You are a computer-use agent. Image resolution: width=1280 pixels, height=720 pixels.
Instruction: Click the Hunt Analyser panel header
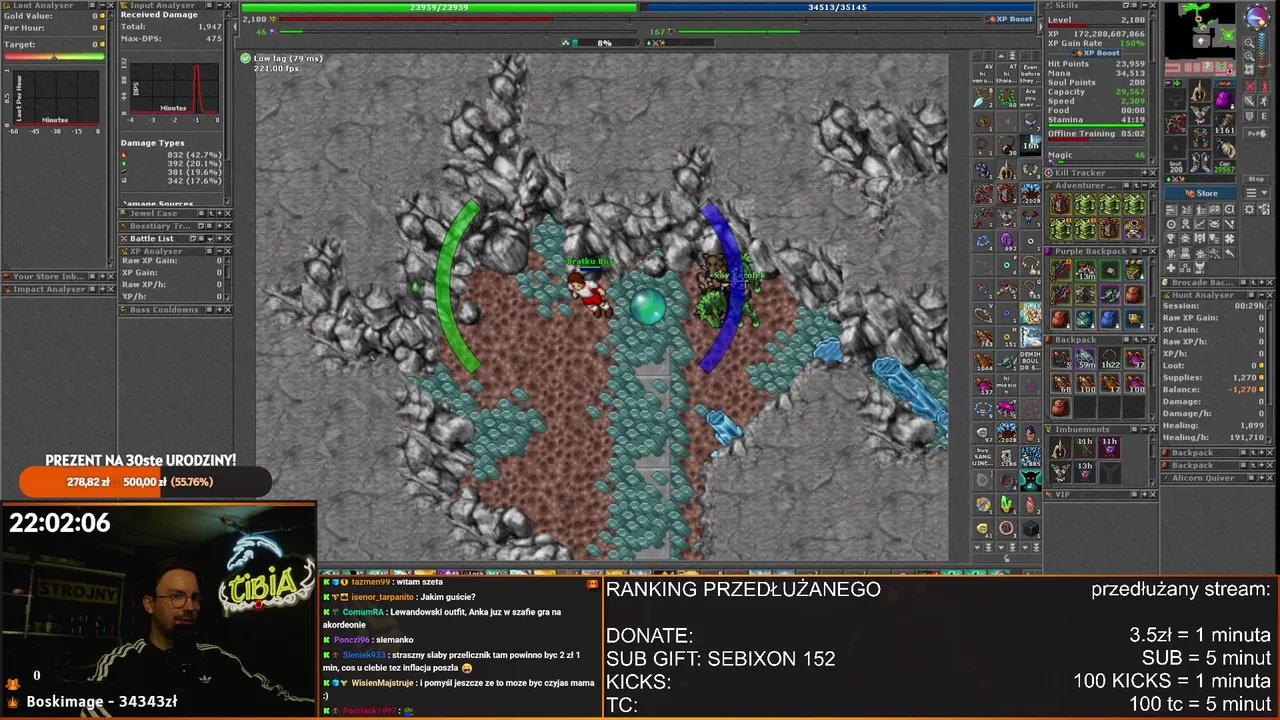coord(1216,295)
